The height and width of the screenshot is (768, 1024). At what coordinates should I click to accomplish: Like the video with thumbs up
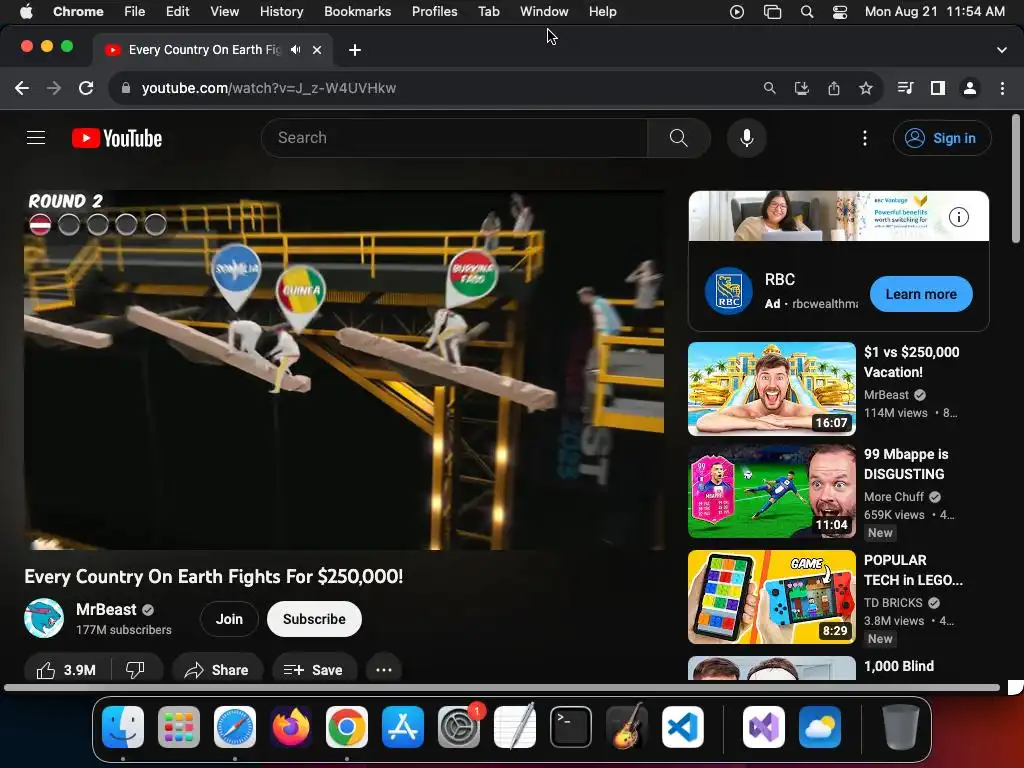66,670
